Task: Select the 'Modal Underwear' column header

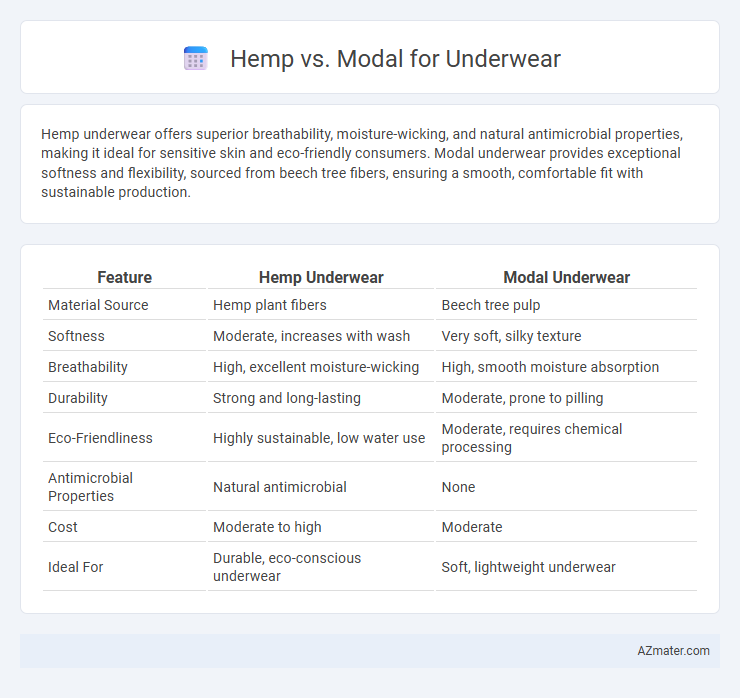Action: (x=566, y=278)
